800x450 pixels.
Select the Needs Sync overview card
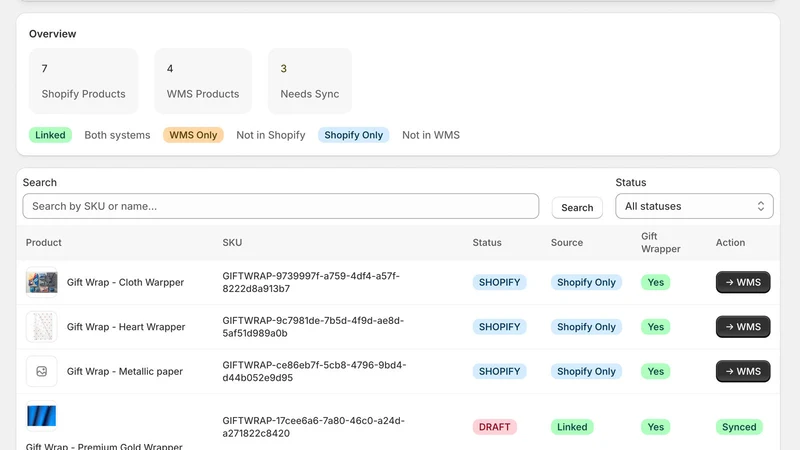(x=310, y=81)
